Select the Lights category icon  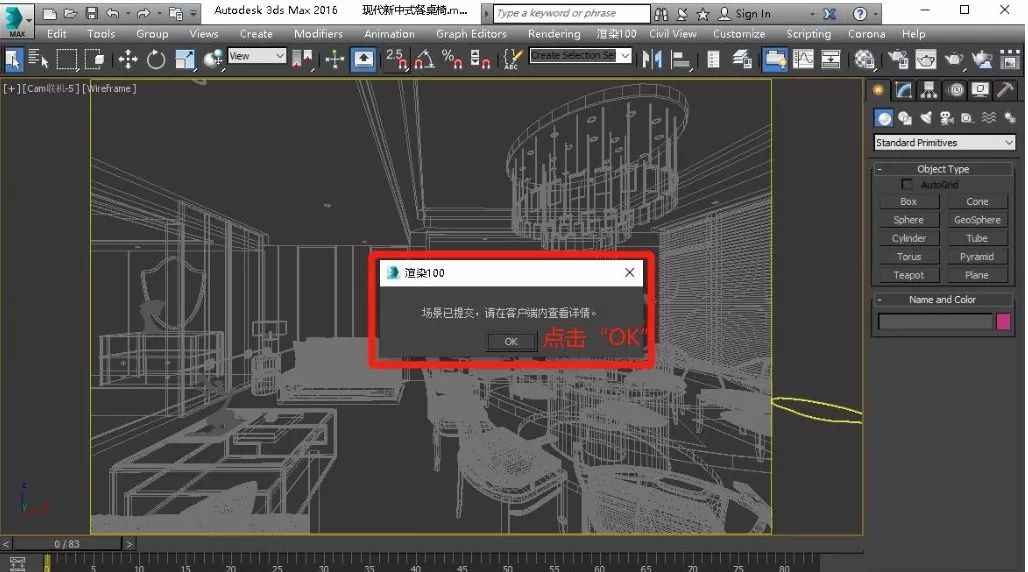click(x=926, y=117)
